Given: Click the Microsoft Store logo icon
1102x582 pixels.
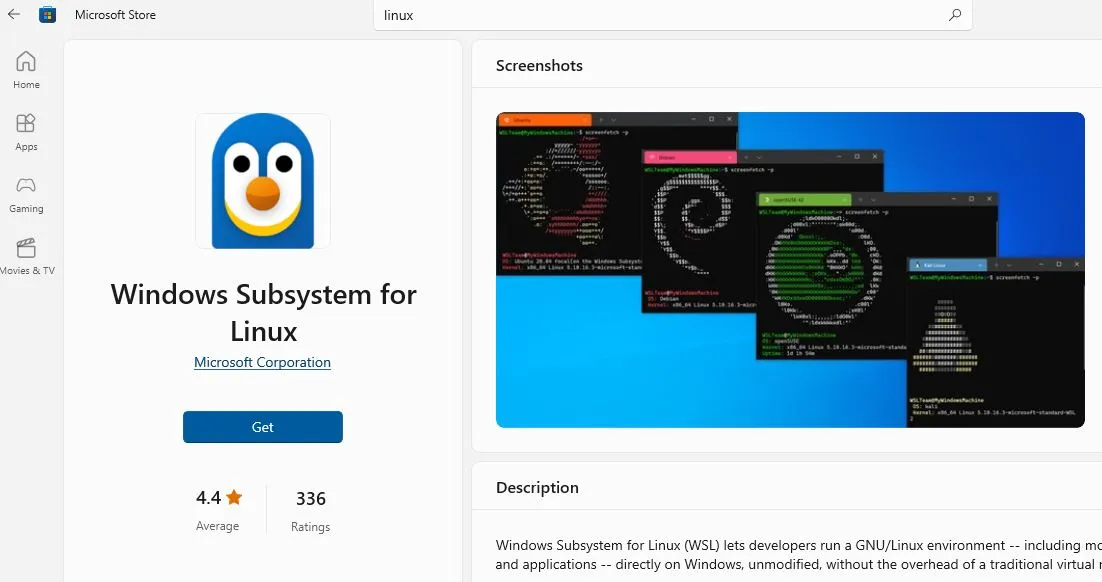Looking at the screenshot, I should pyautogui.click(x=47, y=15).
